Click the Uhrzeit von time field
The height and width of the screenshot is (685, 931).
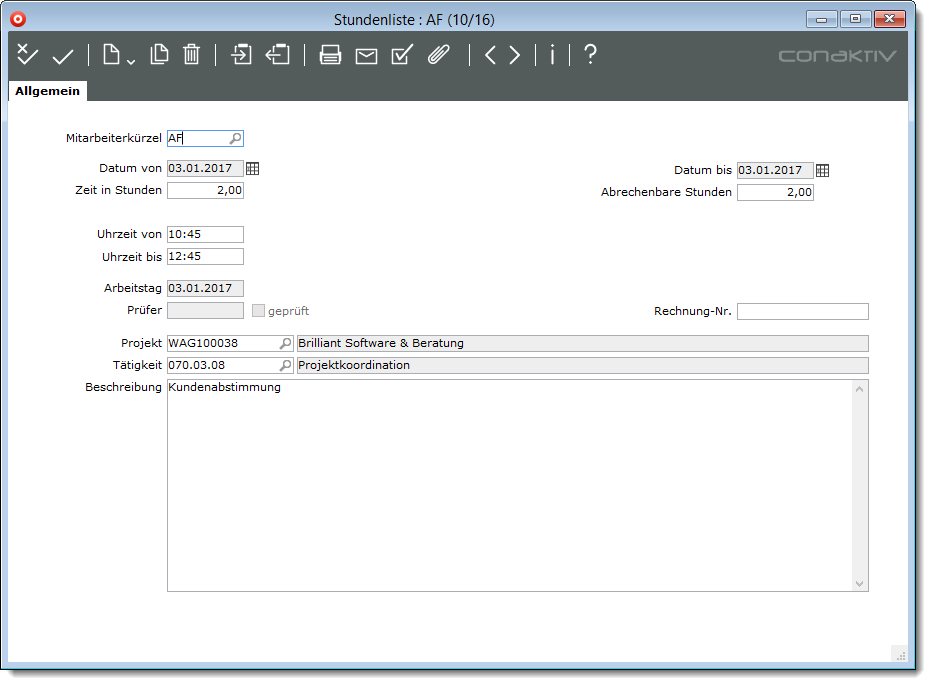[205, 234]
